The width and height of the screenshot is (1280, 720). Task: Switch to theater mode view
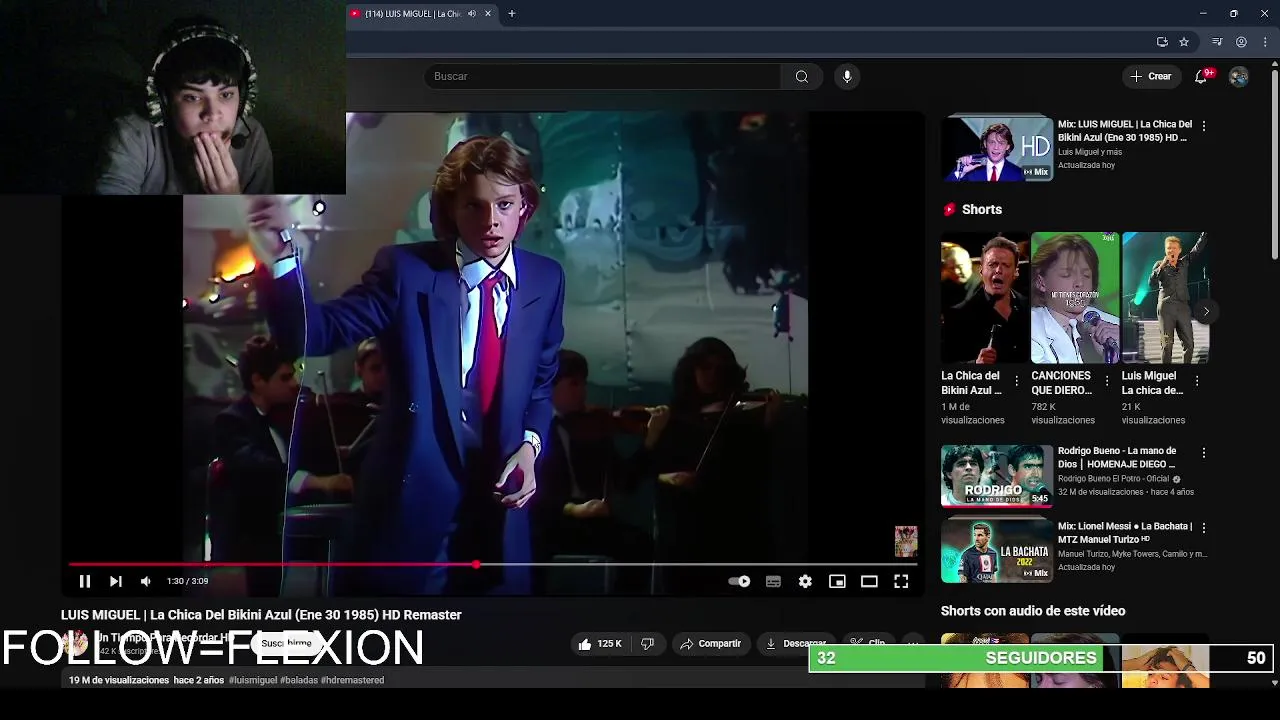[869, 581]
